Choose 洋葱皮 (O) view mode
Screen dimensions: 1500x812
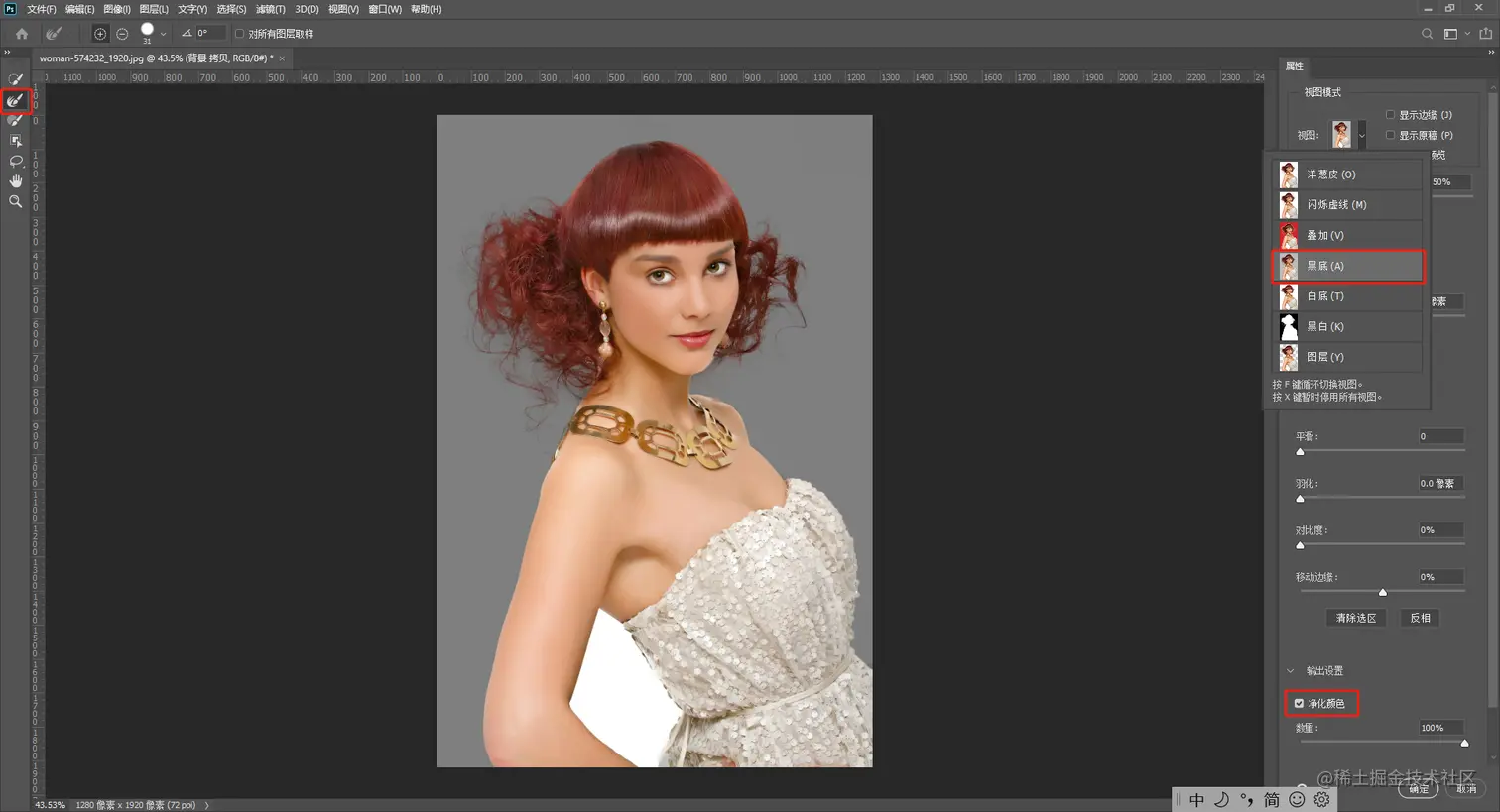pyautogui.click(x=1348, y=174)
